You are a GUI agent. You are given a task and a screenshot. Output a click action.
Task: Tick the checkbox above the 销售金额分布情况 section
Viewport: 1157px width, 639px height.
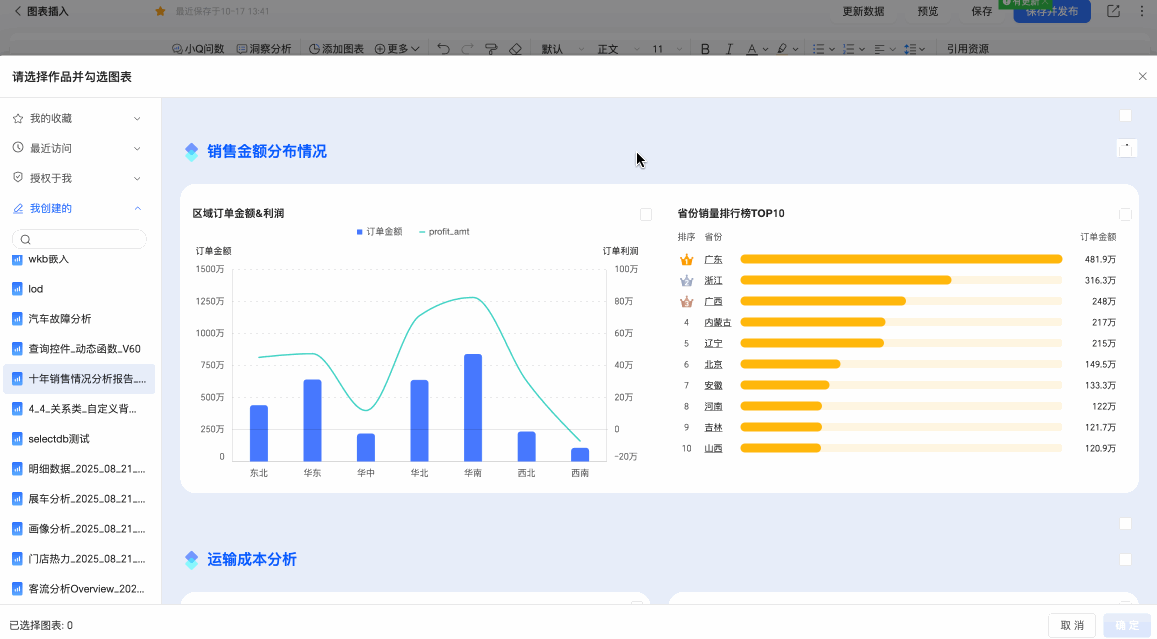[1125, 116]
